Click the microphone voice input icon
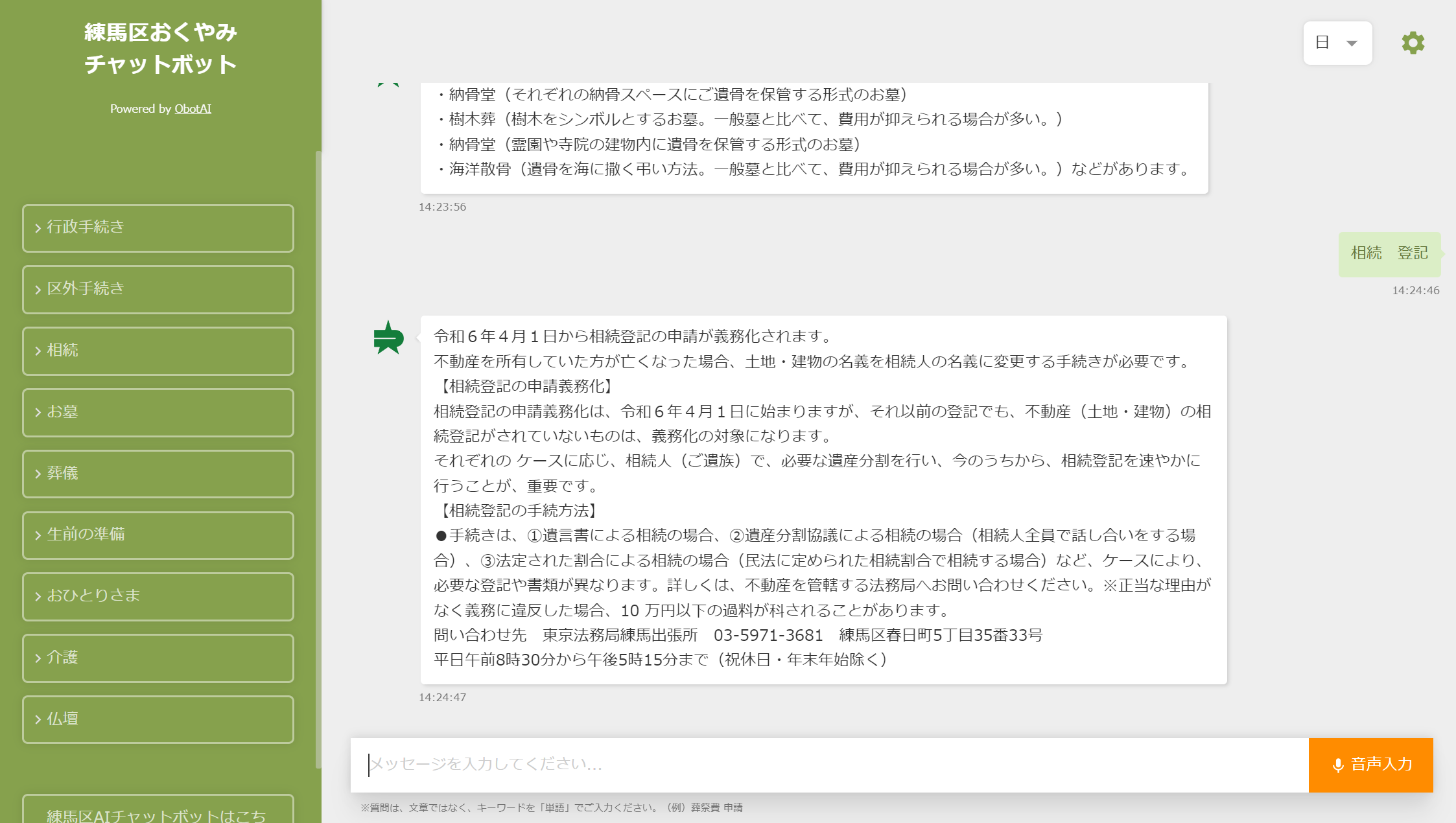The height and width of the screenshot is (823, 1456). click(x=1337, y=765)
